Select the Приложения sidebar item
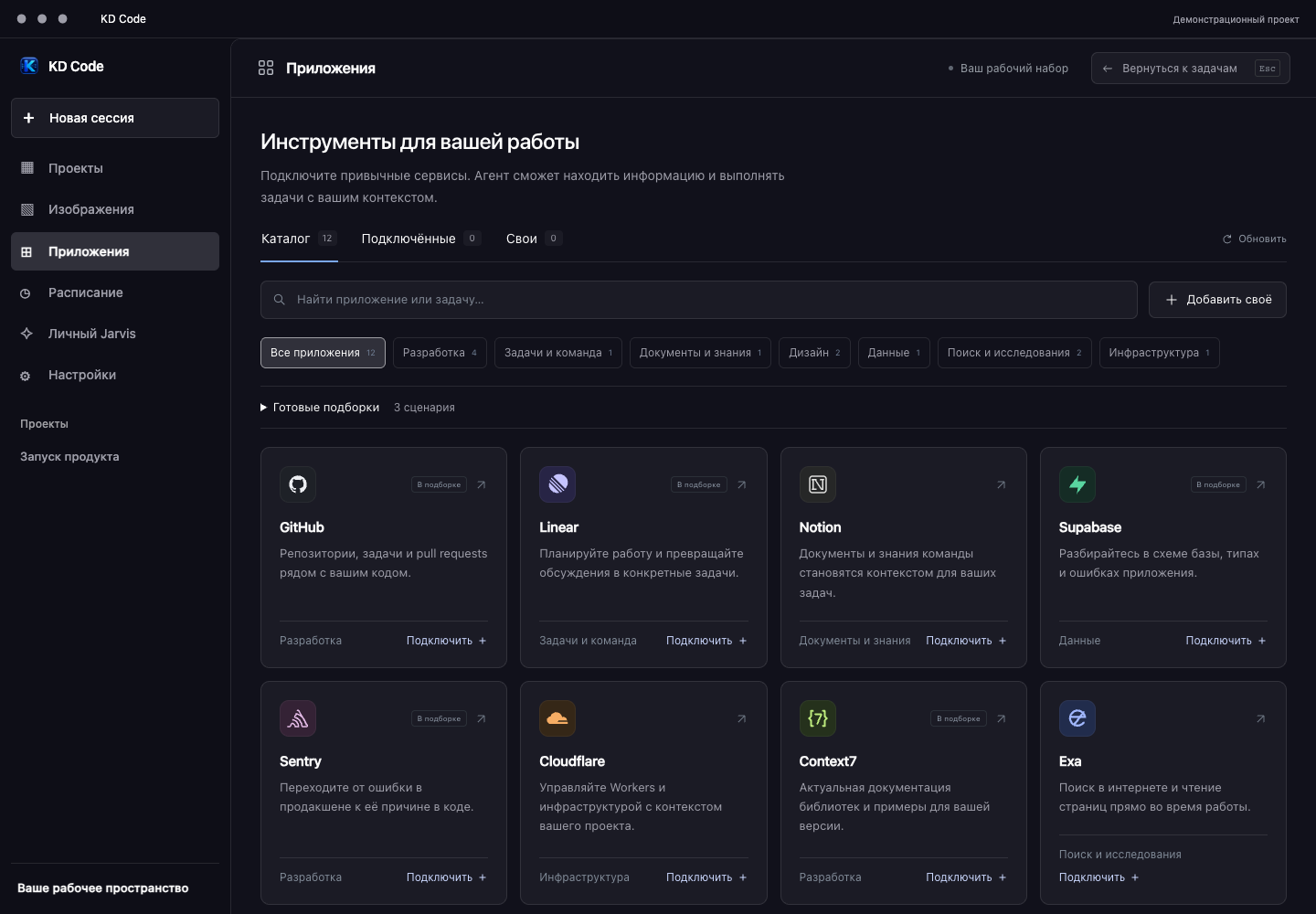1316x914 pixels. [x=115, y=251]
